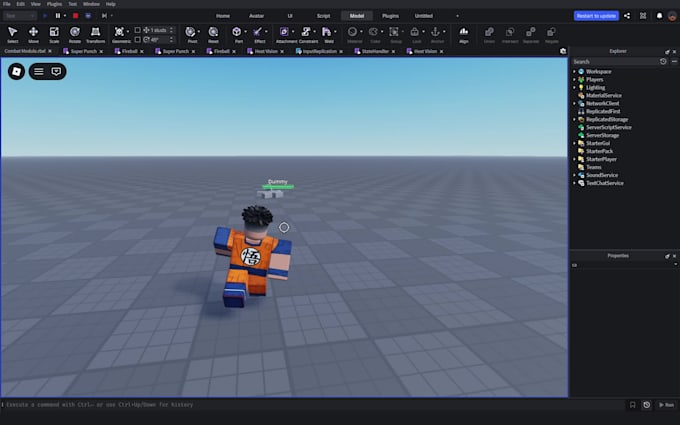Click the Run button in the command bar
The height and width of the screenshot is (425, 680).
pos(666,405)
